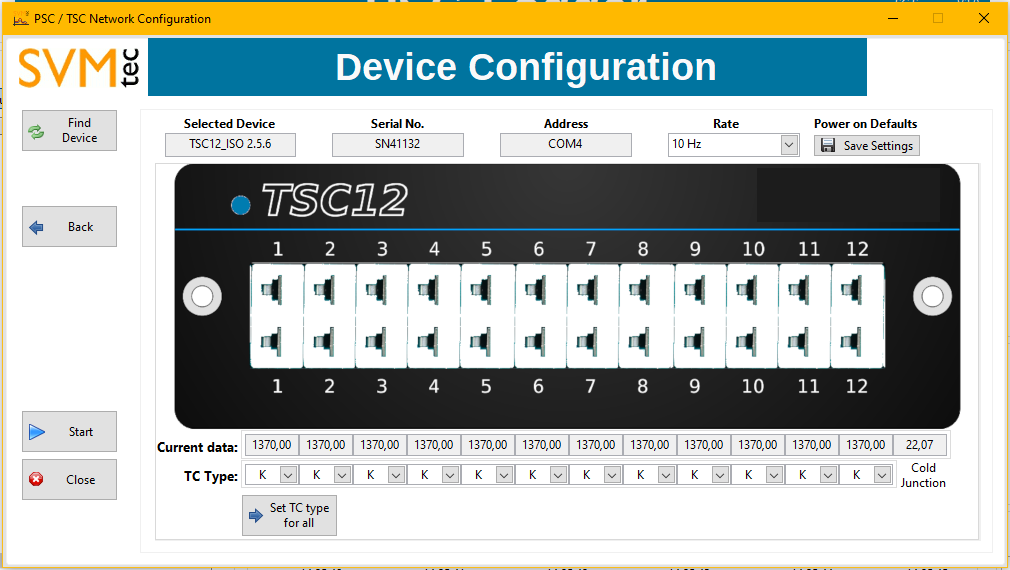Open TC Type dropdown for channel 6

coord(558,475)
